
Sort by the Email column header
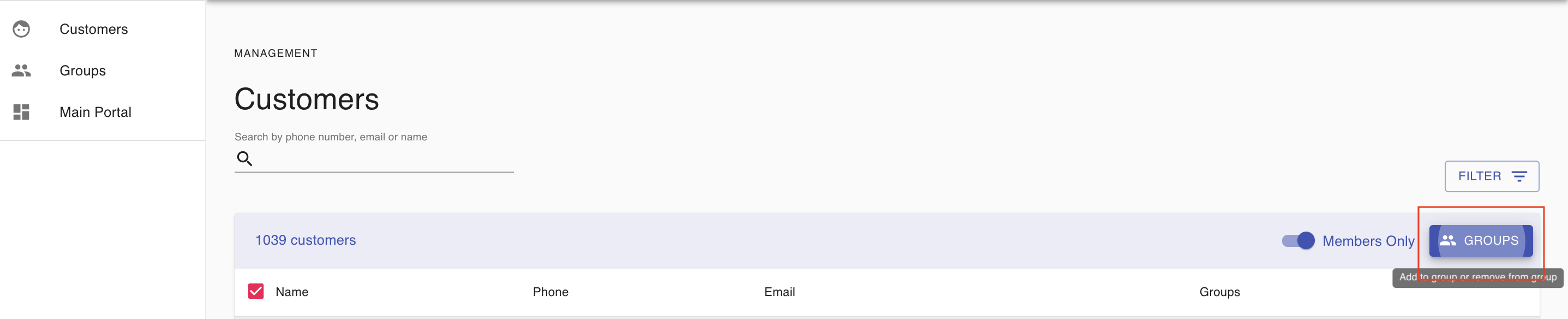point(780,292)
